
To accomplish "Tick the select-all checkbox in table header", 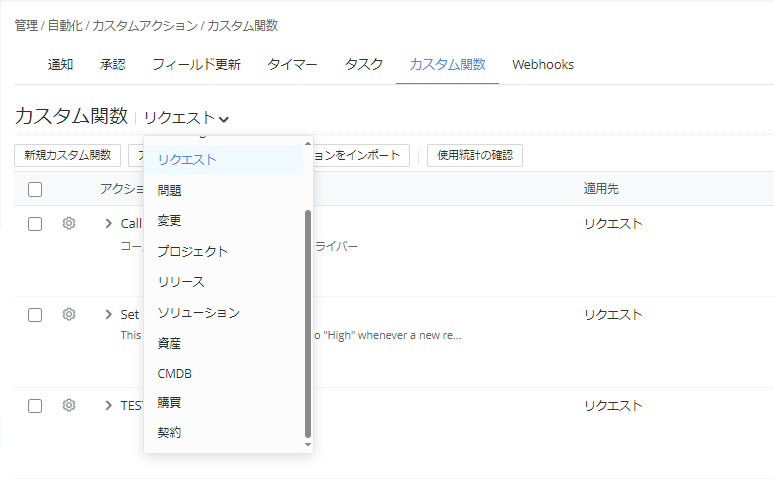I will pyautogui.click(x=35, y=189).
